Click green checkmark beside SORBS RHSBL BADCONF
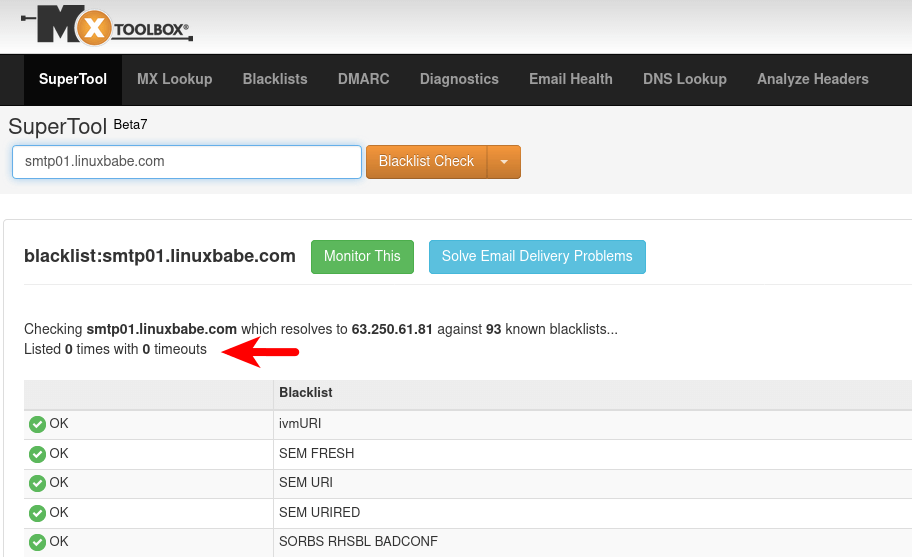This screenshot has height=557, width=912. (37, 542)
